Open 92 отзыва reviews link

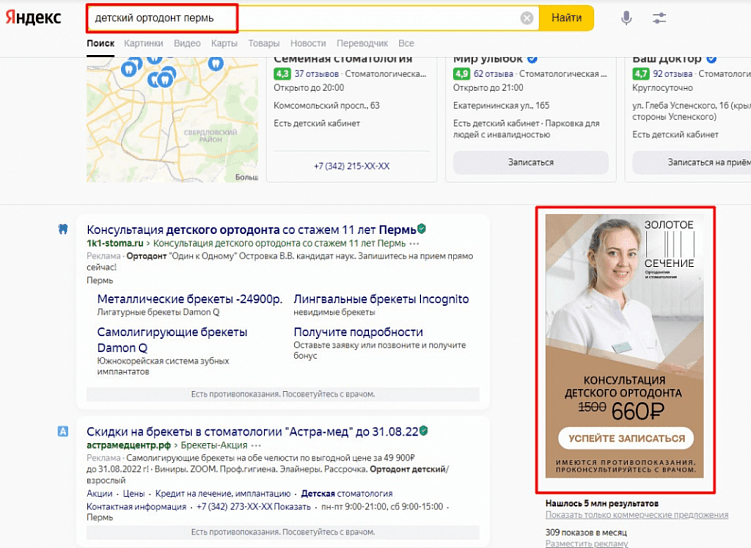[673, 74]
